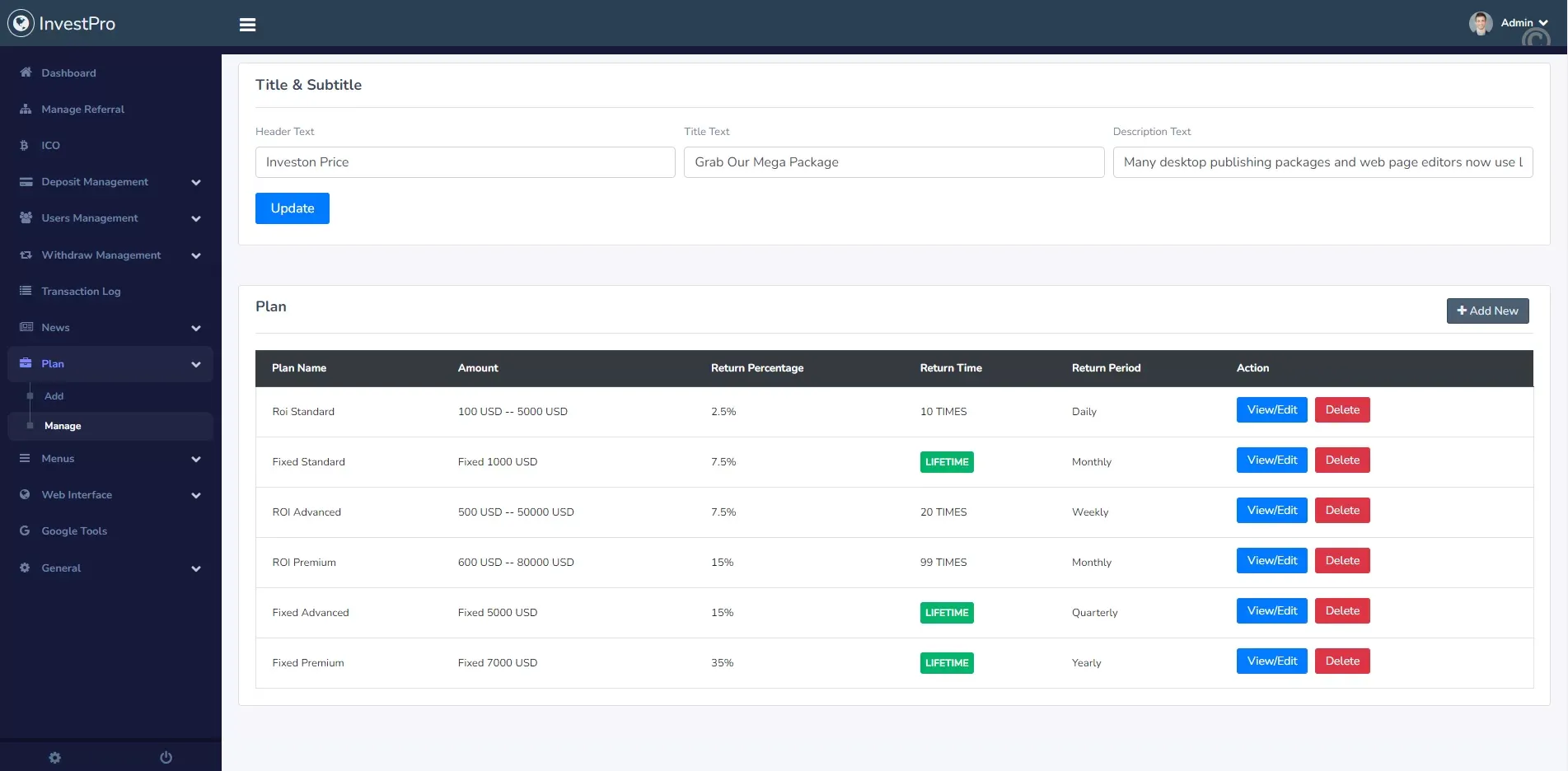Click the hamburger menu icon in header
1568x771 pixels.
[x=247, y=25]
